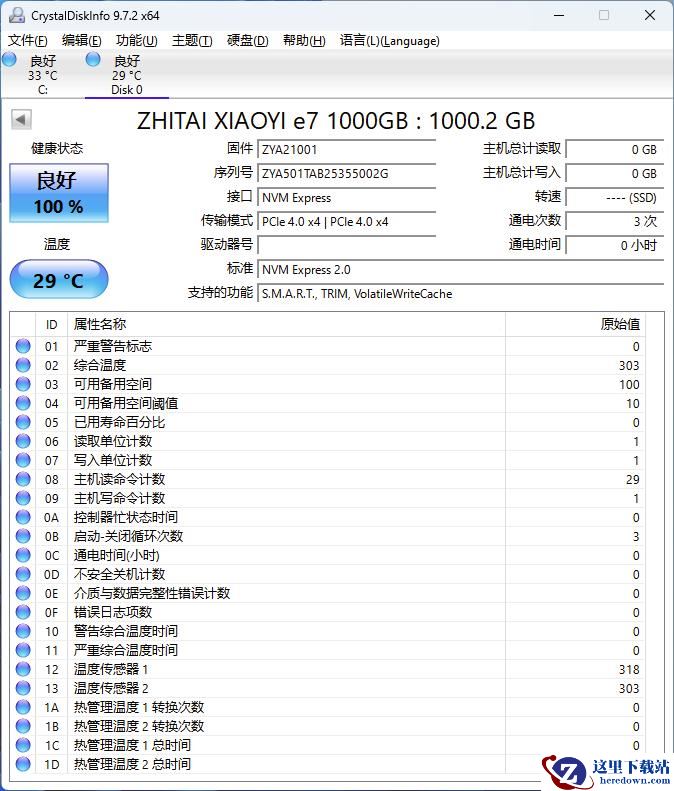Open the 硬盘(D) menu
The image size is (674, 791).
248,40
